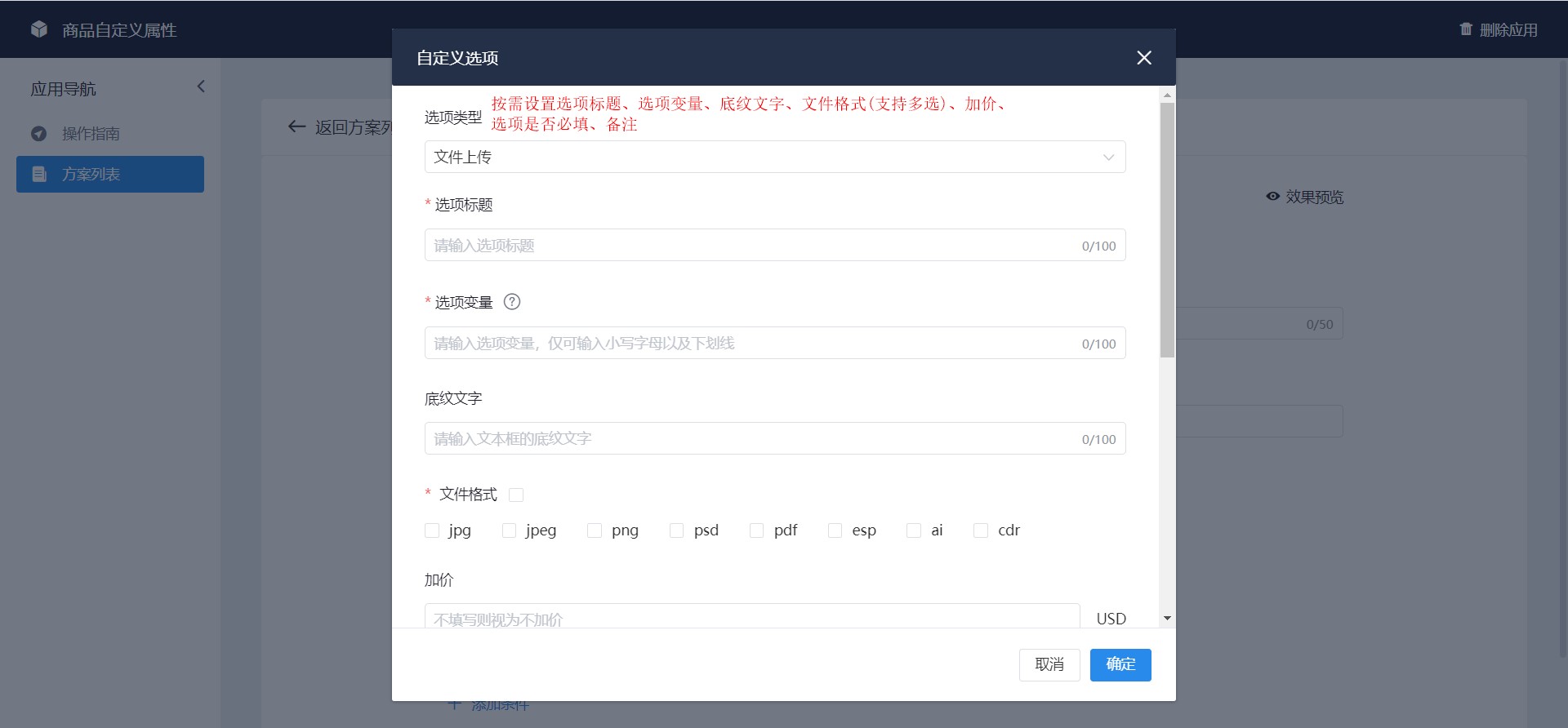Click the back arrow beside 返回方案列表

pyautogui.click(x=296, y=127)
